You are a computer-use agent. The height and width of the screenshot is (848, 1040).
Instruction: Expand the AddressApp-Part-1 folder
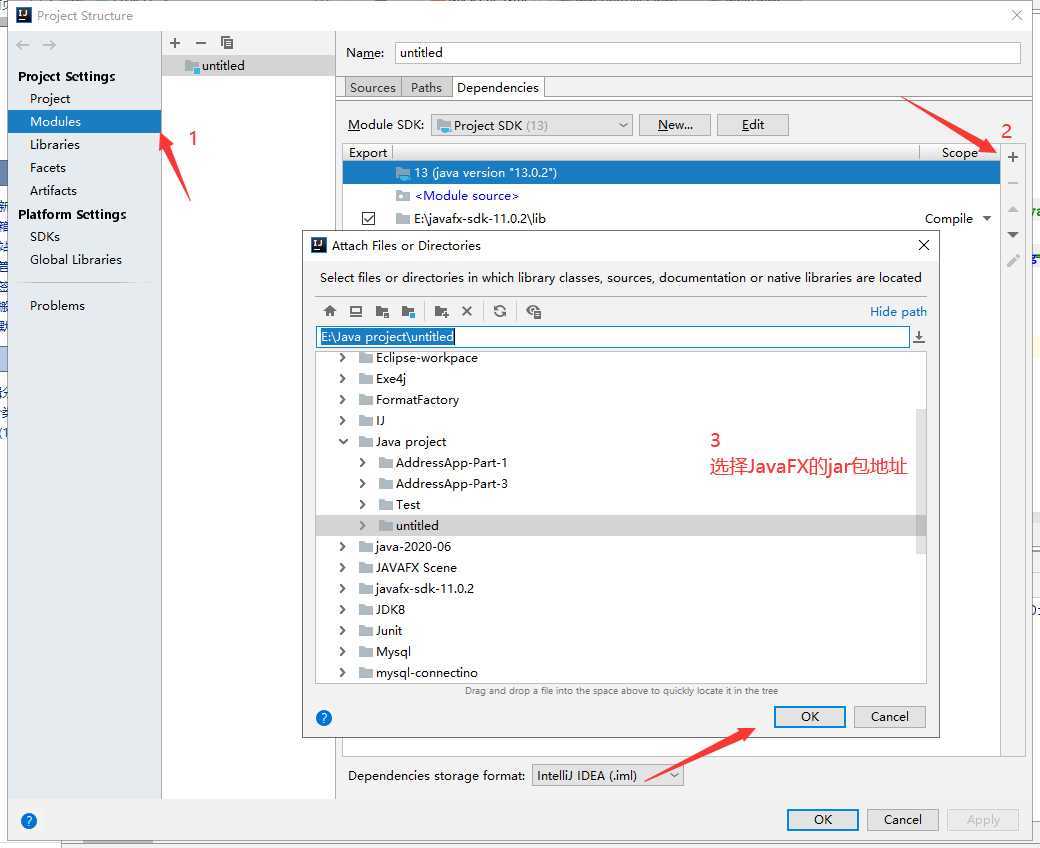(x=362, y=463)
